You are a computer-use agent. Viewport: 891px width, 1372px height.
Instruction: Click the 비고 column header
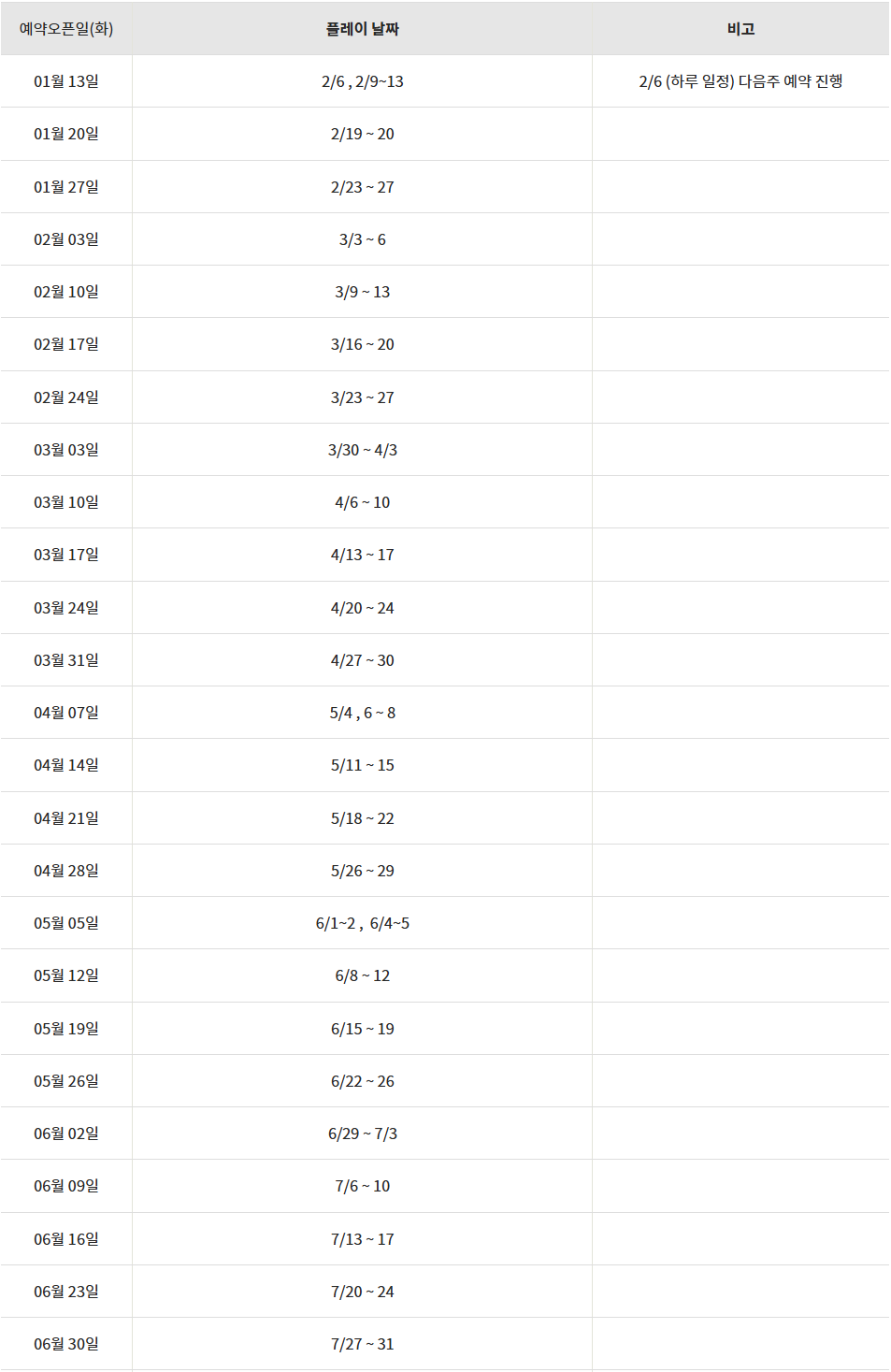click(x=740, y=29)
